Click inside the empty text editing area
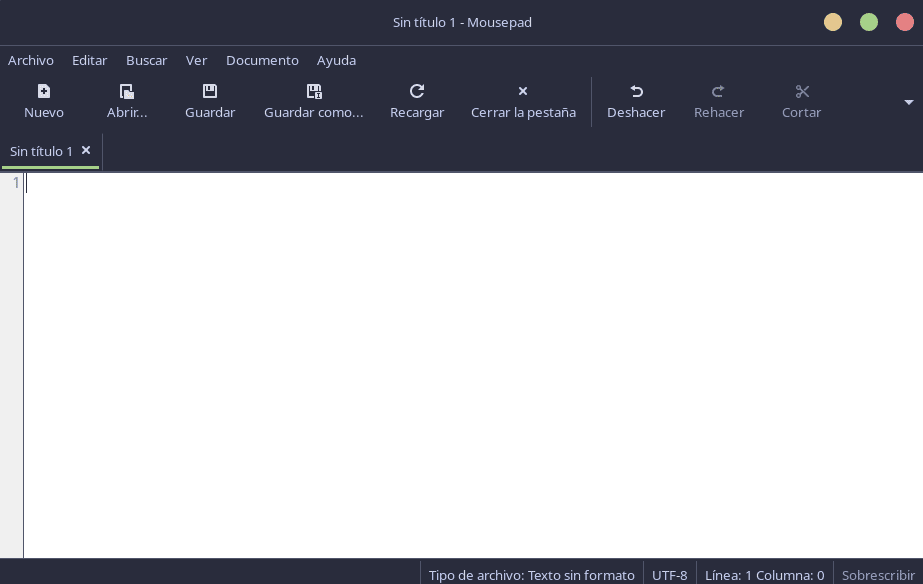923x584 pixels. point(470,360)
